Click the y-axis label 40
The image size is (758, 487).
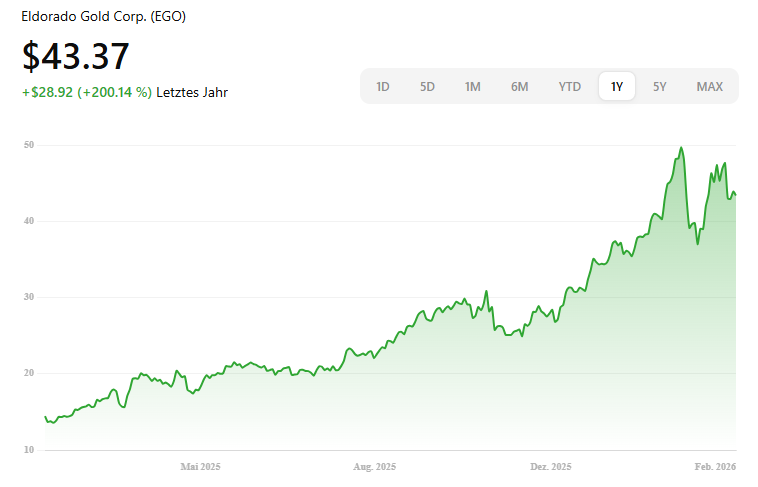click(29, 221)
